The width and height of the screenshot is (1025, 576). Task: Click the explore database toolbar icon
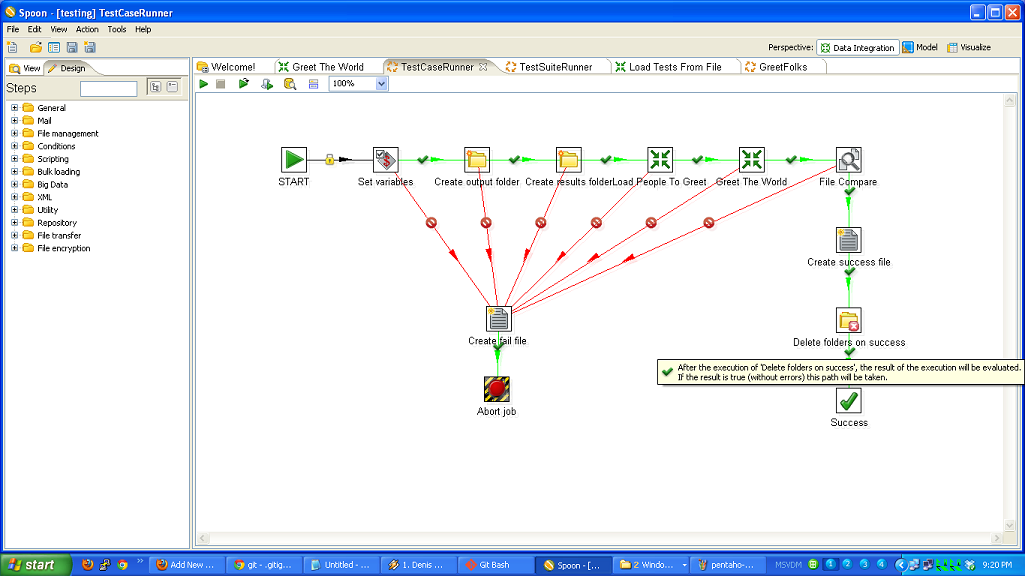point(290,84)
